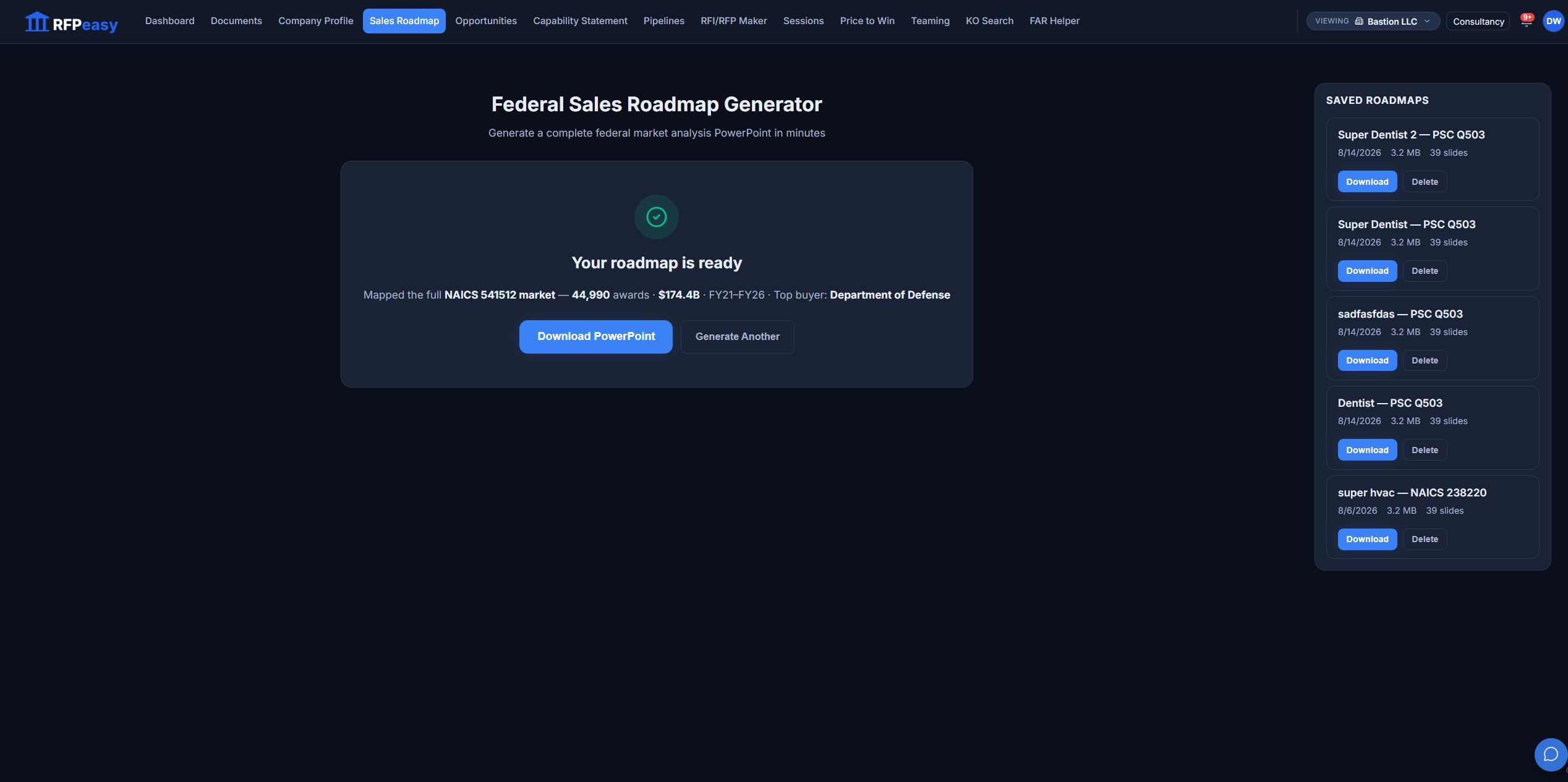Image resolution: width=1568 pixels, height=782 pixels.
Task: Click the $174.4B award value
Action: pos(678,295)
